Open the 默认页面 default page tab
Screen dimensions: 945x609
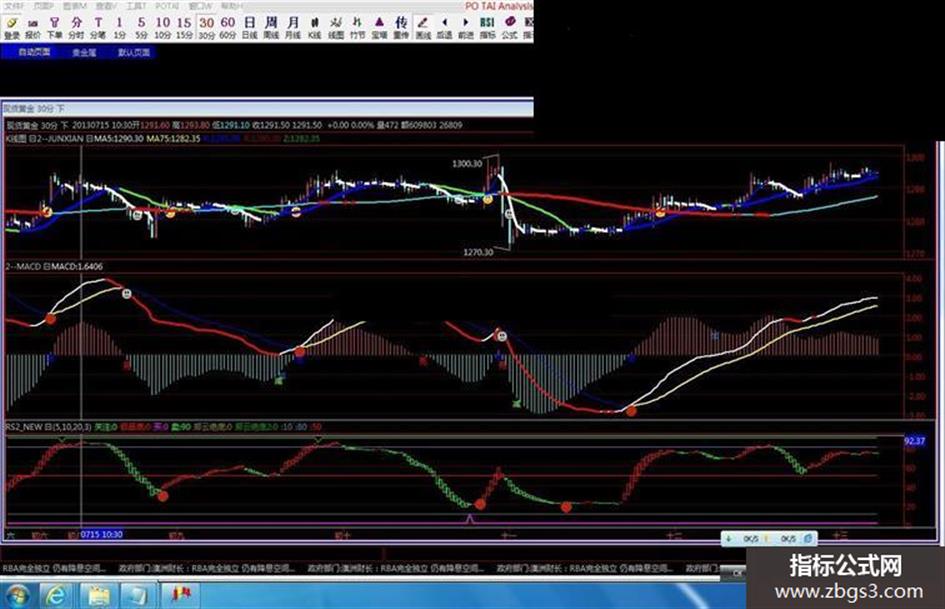point(133,52)
